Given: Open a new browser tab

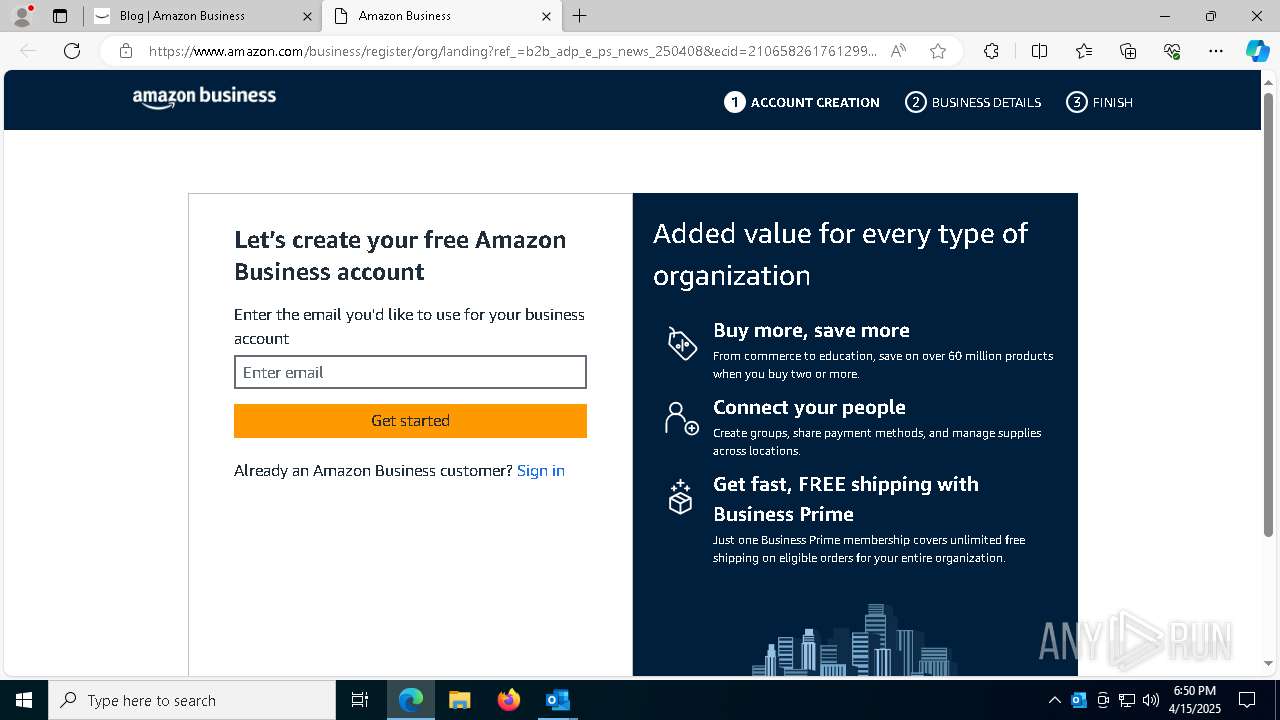Looking at the screenshot, I should [580, 16].
